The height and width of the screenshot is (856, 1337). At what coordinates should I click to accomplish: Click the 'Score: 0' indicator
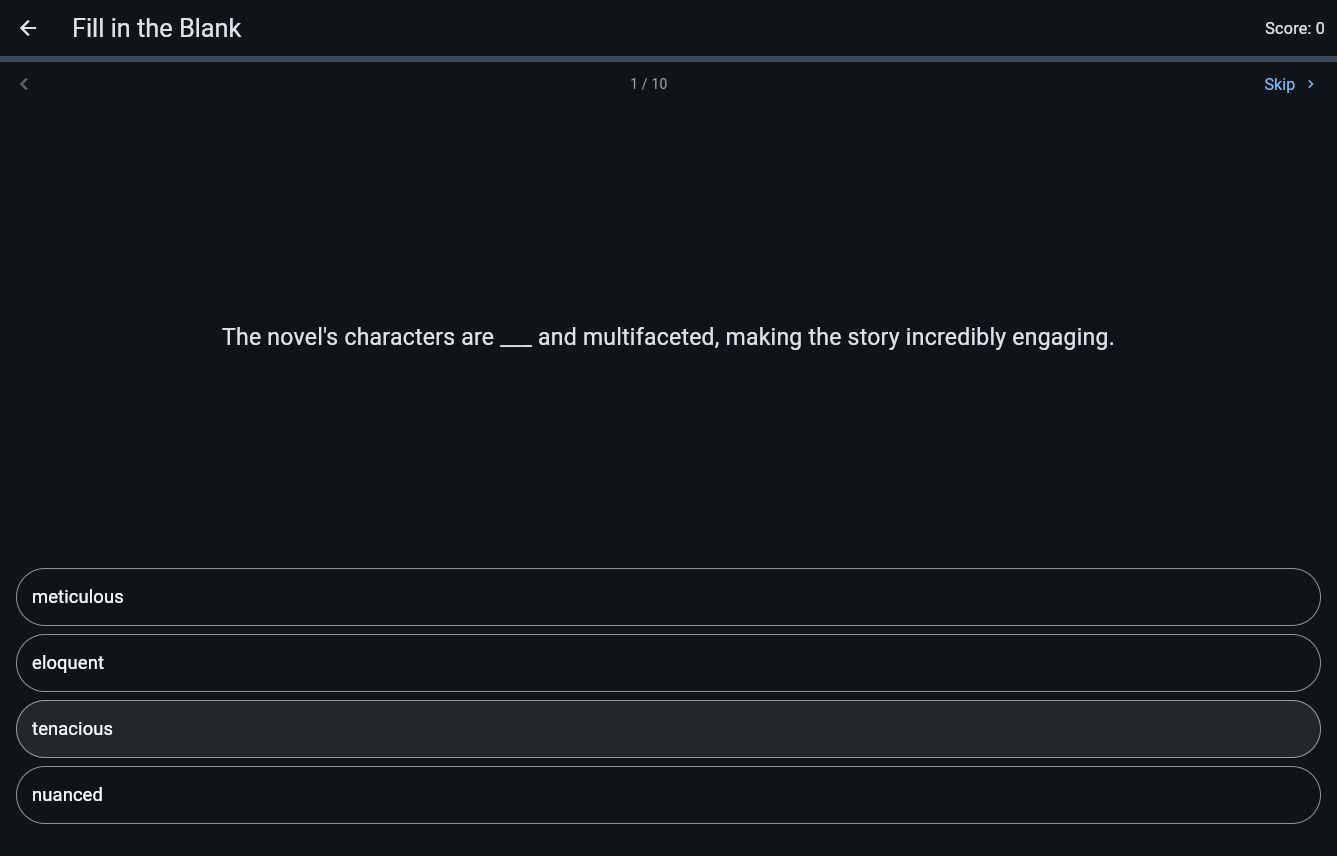point(1294,28)
